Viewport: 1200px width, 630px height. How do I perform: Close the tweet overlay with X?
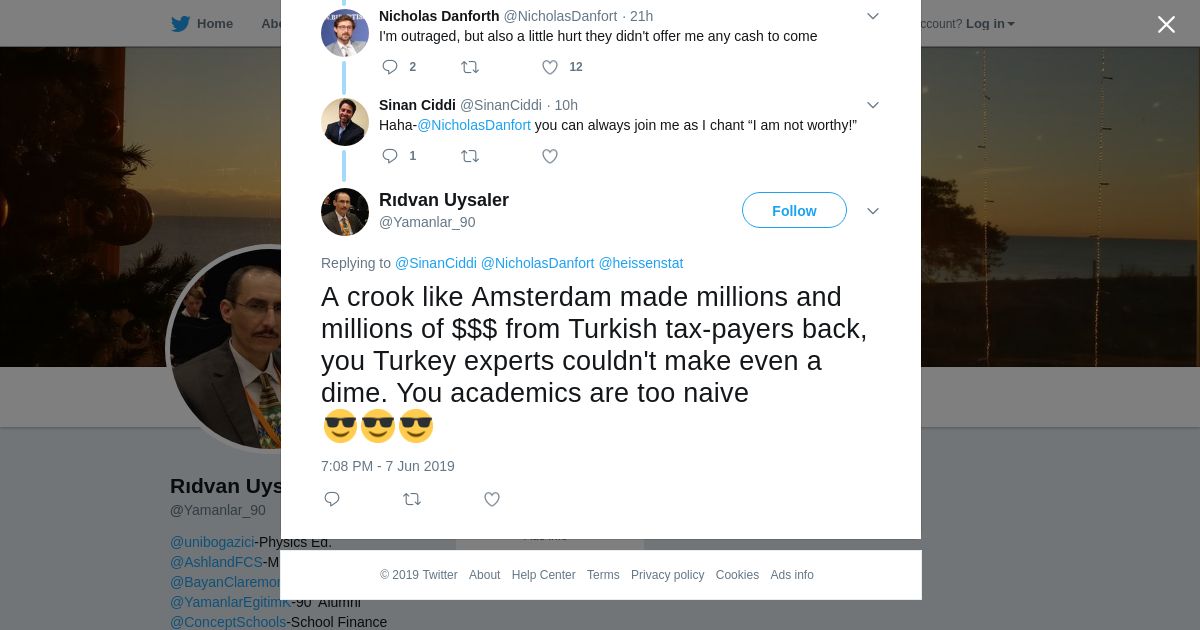1166,24
